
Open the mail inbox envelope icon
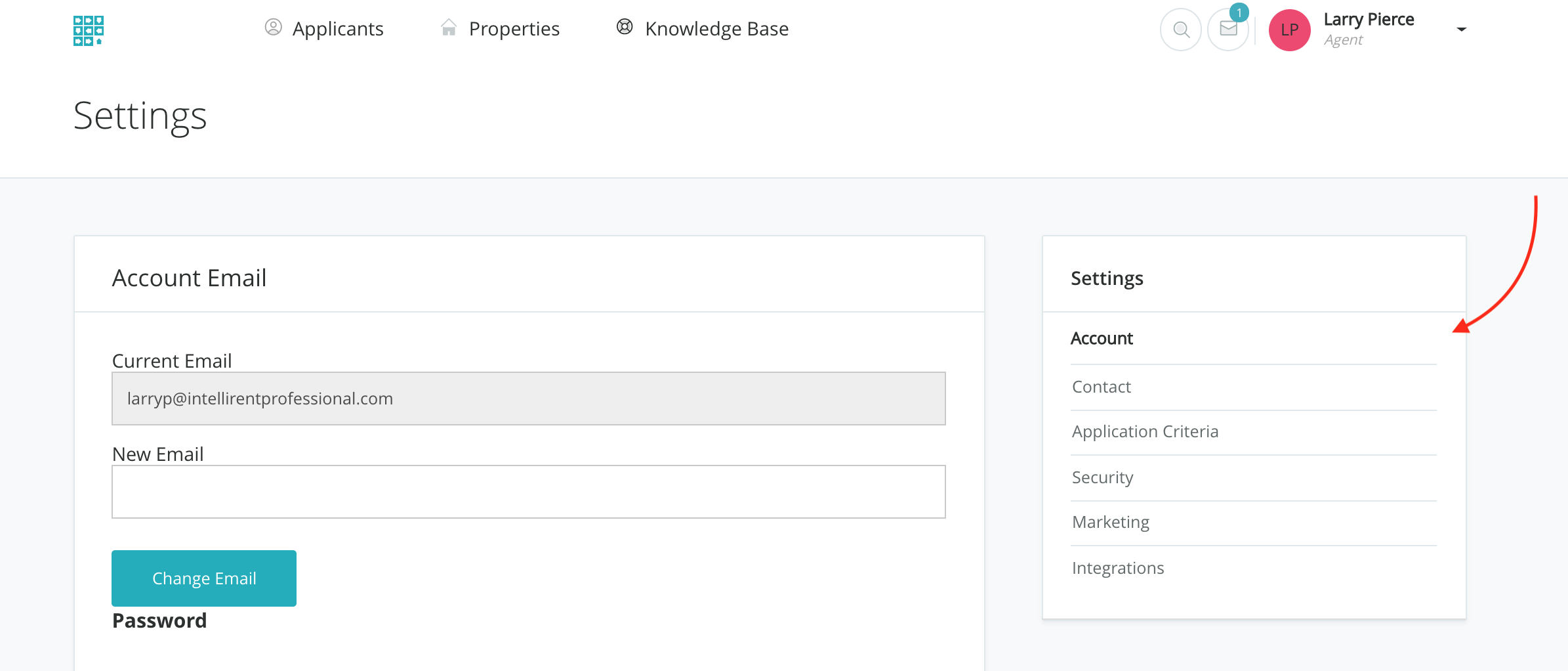1228,30
